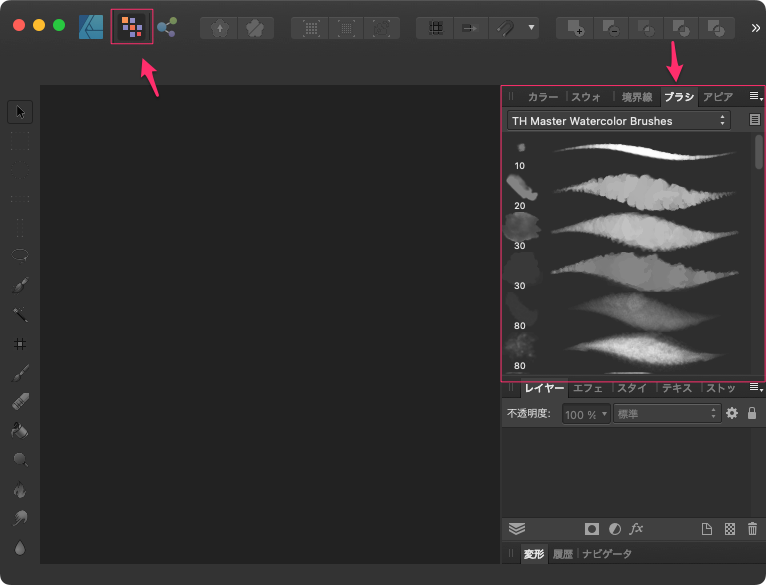Toggle the Add boolean operation button
The image size is (766, 585).
tap(575, 28)
